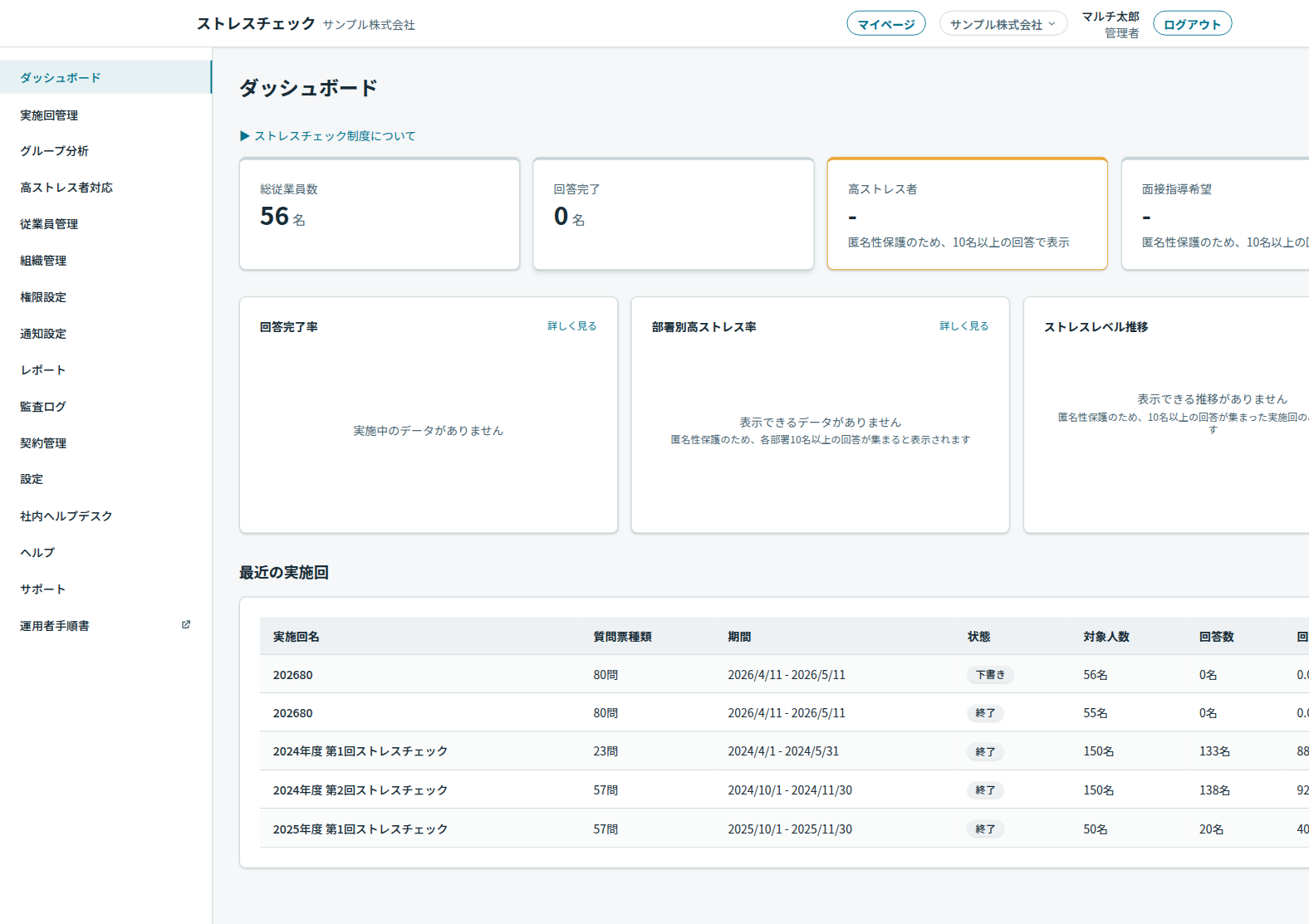Go to 社内ヘルプデスク in the sidebar
This screenshot has width=1309, height=924.
(x=105, y=516)
